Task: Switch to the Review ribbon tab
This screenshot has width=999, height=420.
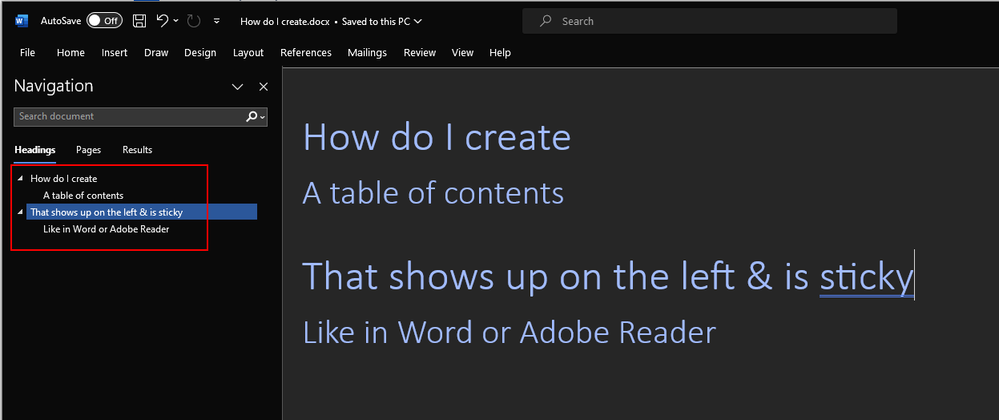Action: point(420,53)
